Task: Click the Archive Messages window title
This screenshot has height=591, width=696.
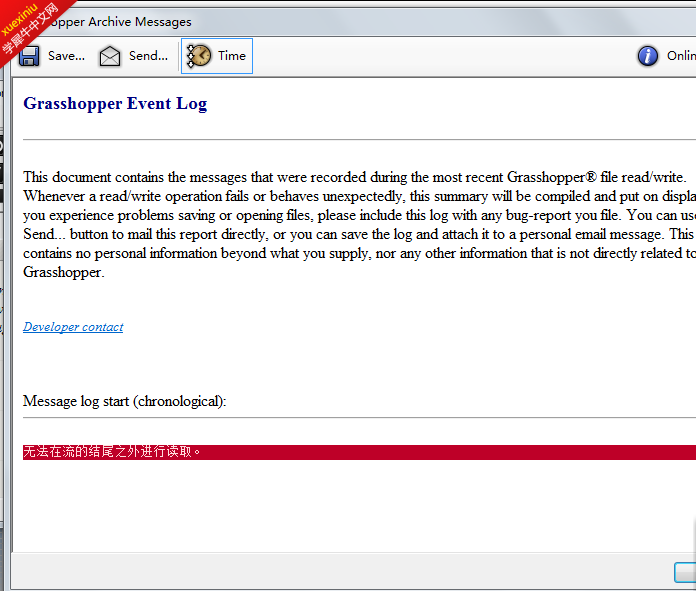Action: tap(120, 22)
